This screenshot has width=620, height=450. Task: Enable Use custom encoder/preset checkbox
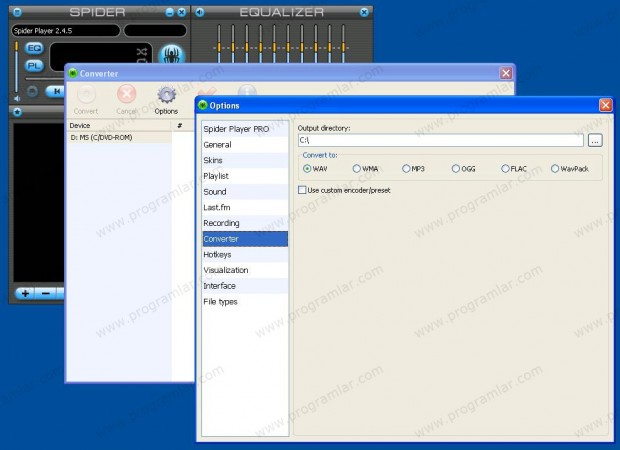302,190
